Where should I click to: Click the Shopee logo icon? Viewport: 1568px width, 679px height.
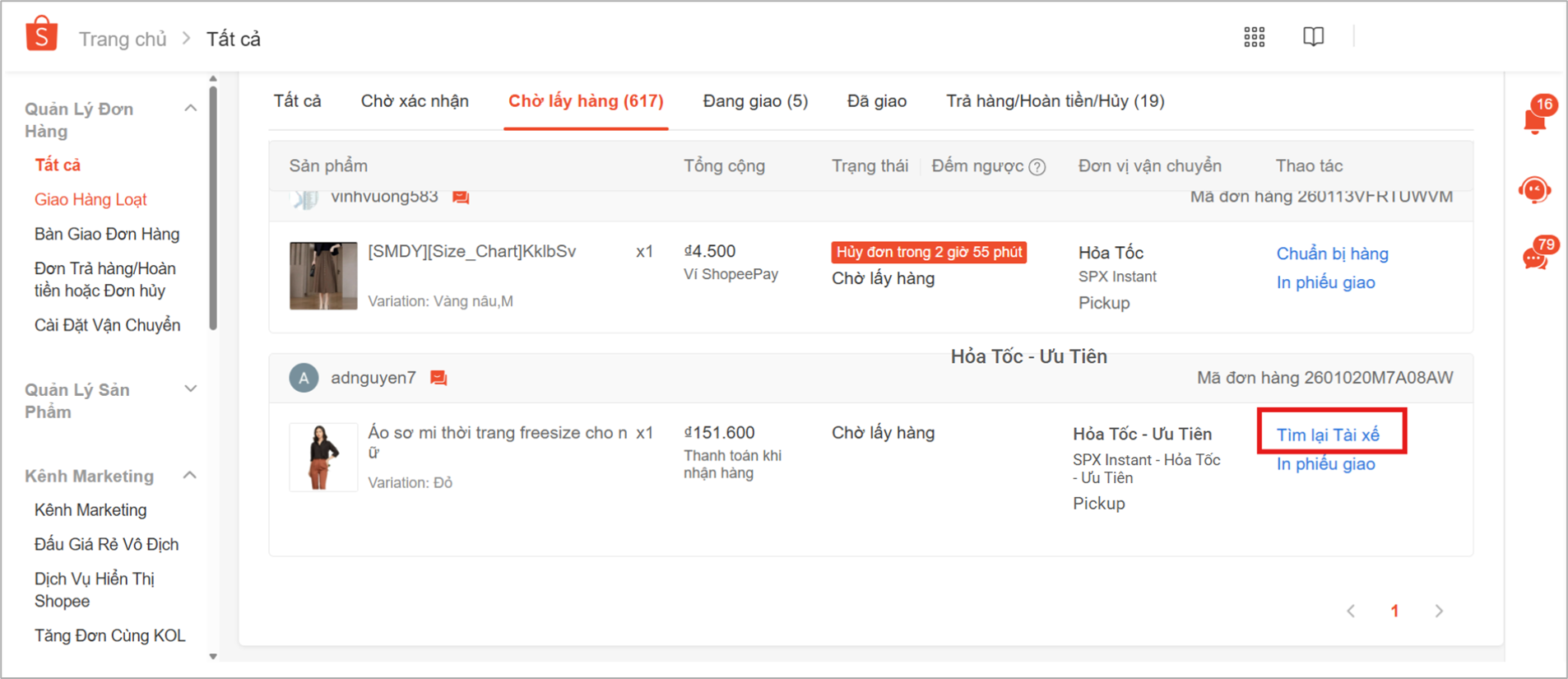pos(41,35)
